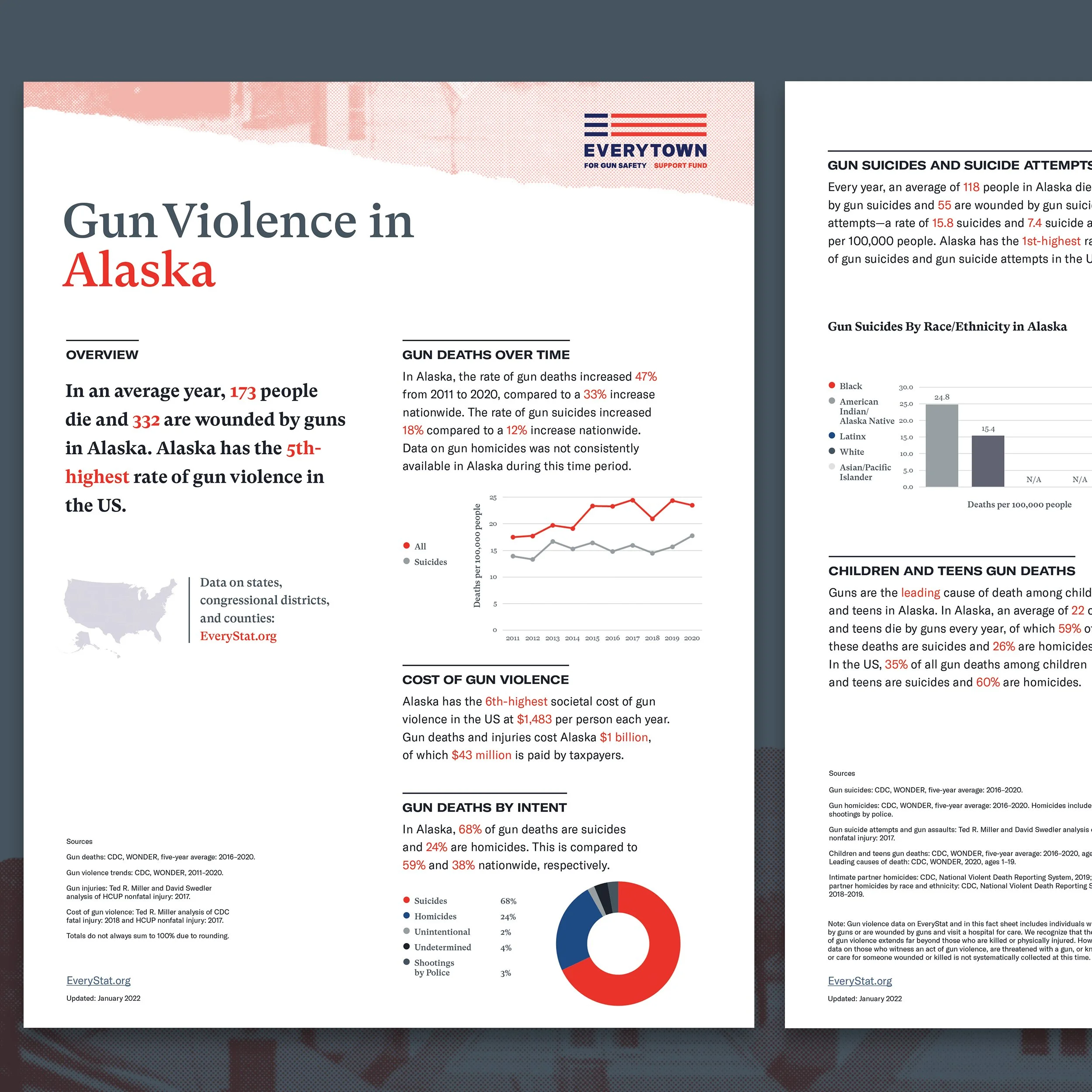Click the red '26%' value
This screenshot has height=1092, width=1092.
coord(1004,646)
